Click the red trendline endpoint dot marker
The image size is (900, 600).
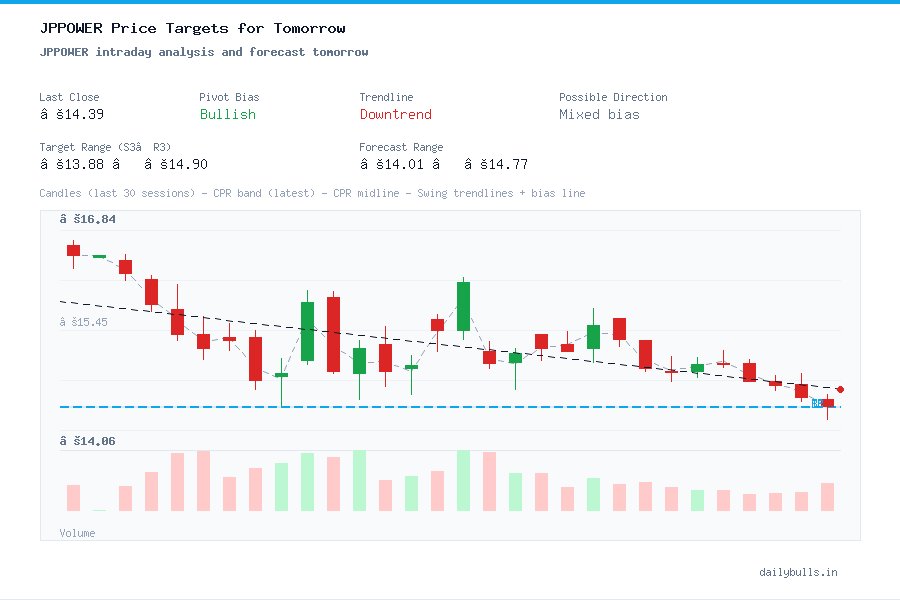[x=840, y=389]
